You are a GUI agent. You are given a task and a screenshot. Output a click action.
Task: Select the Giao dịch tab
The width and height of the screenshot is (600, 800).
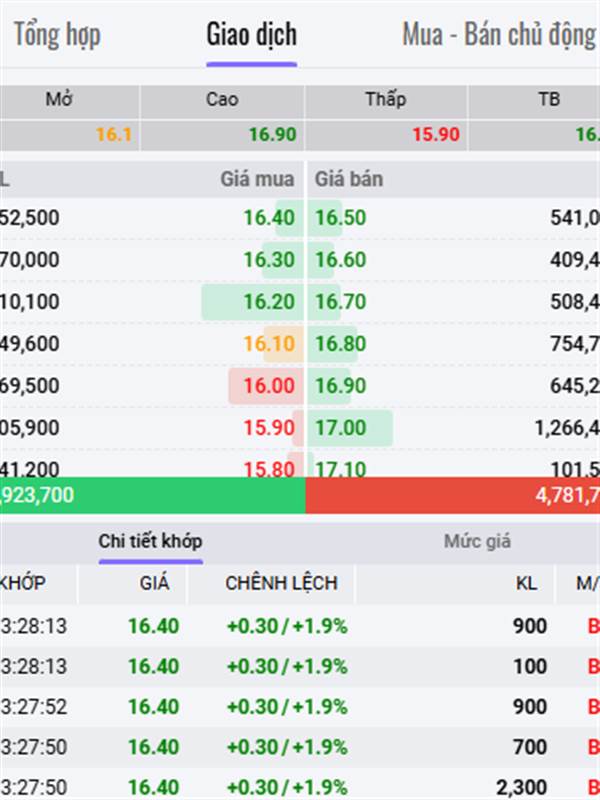point(252,35)
